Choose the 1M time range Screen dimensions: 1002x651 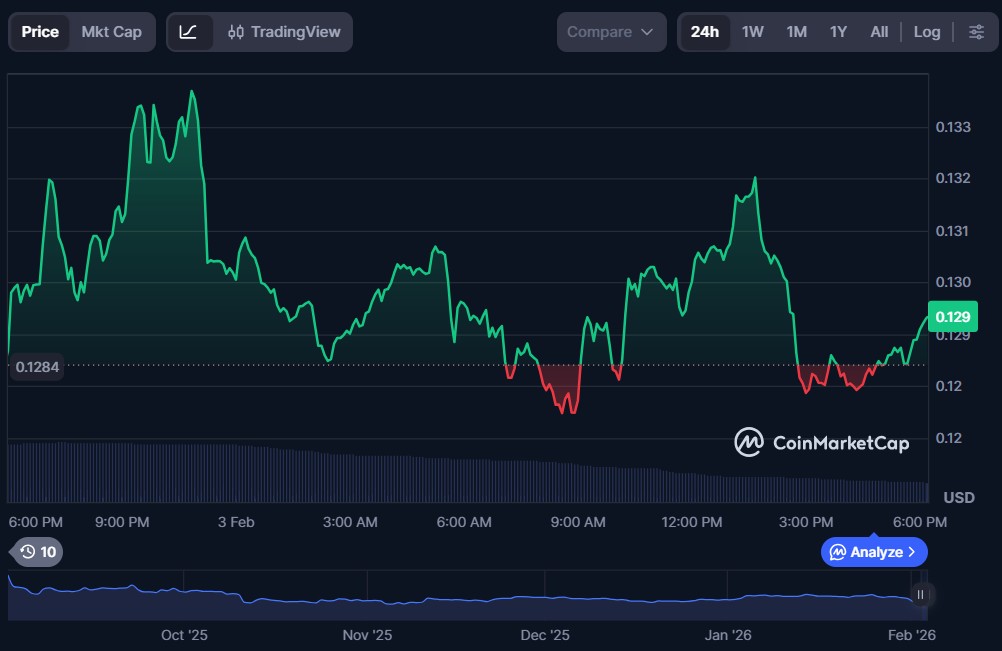click(x=796, y=32)
